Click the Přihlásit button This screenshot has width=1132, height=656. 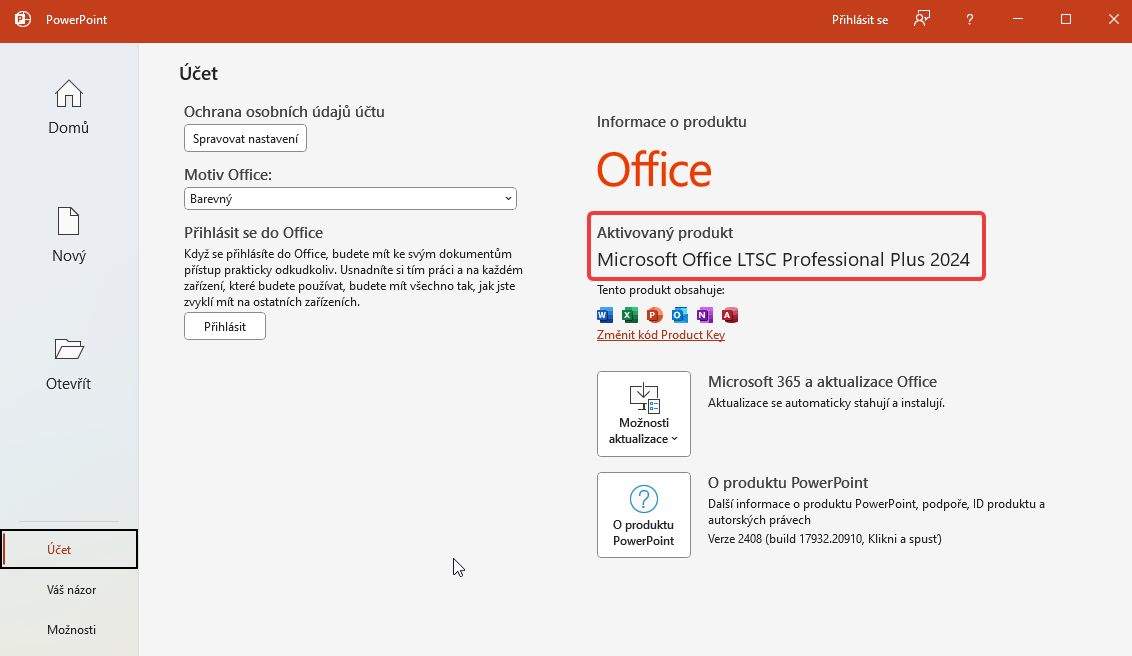[x=225, y=326]
